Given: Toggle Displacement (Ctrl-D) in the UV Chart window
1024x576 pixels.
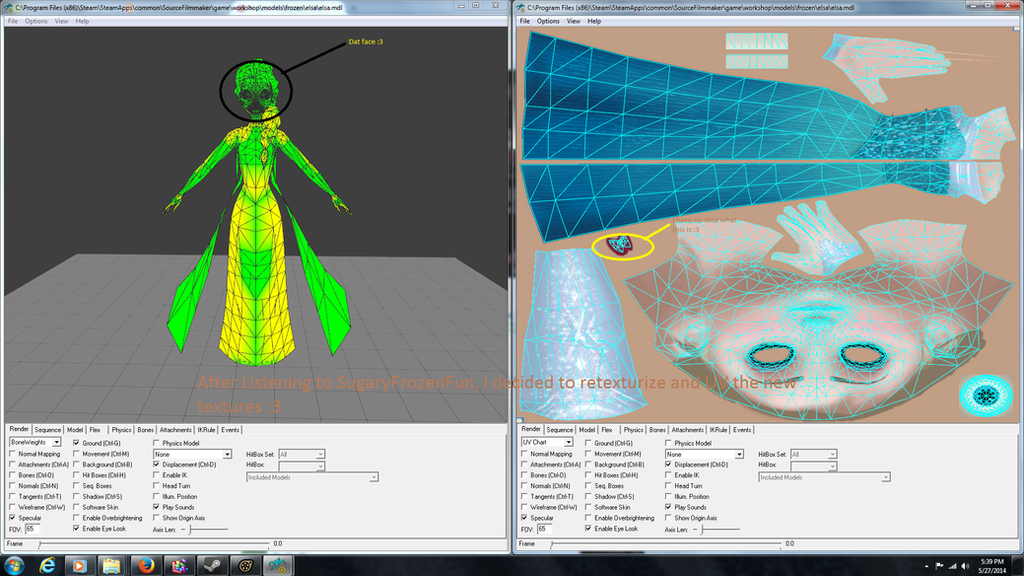Looking at the screenshot, I should click(668, 464).
